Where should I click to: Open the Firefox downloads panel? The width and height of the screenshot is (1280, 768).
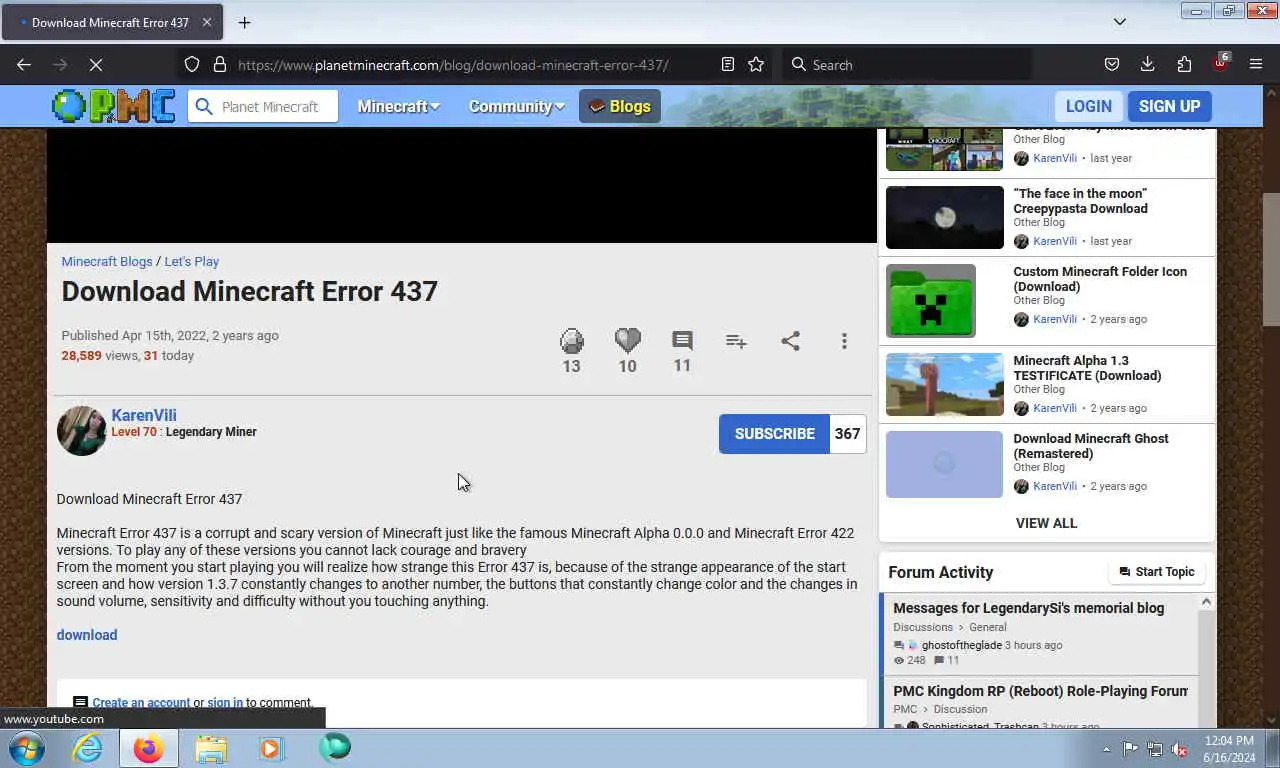[x=1147, y=64]
